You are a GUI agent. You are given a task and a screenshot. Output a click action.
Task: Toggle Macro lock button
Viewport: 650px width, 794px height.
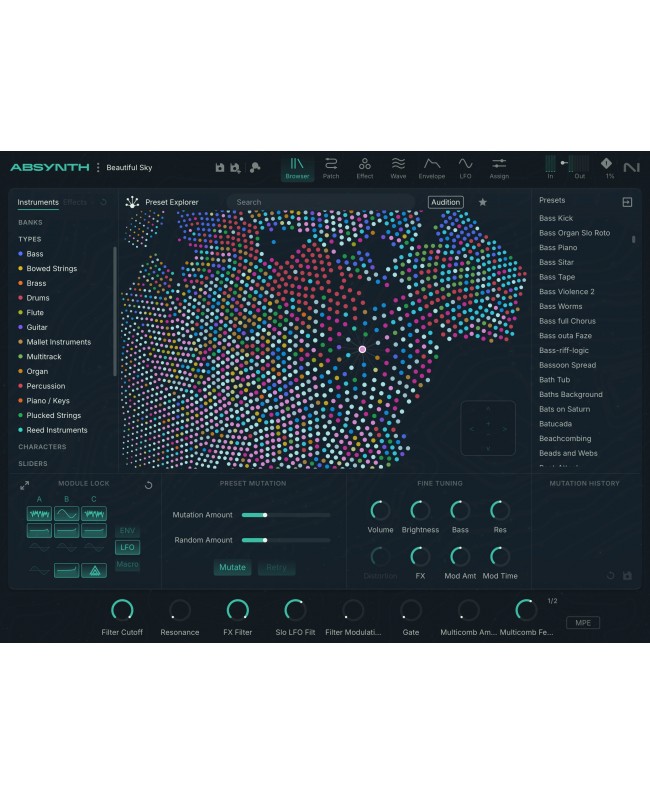coord(128,564)
